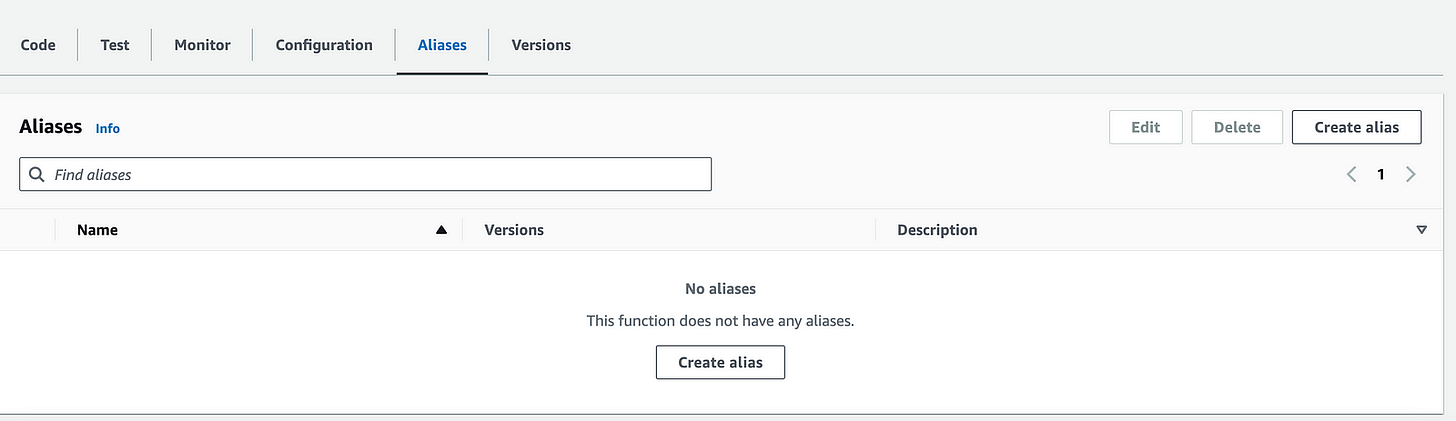Click Create alias button in header

(x=1357, y=127)
